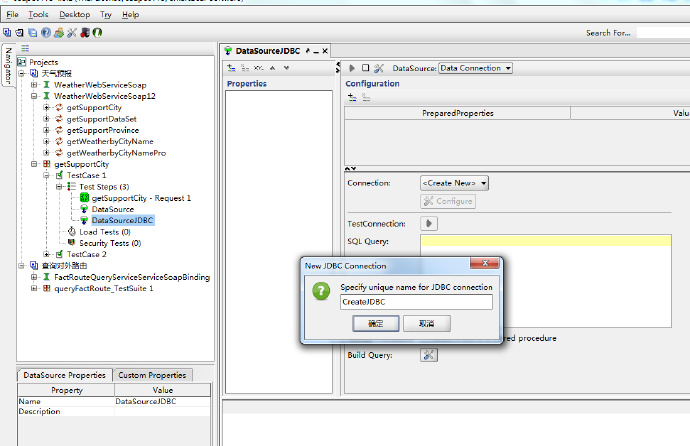The height and width of the screenshot is (446, 690).
Task: Click 取消 button in JDBC dialog
Action: [x=426, y=323]
